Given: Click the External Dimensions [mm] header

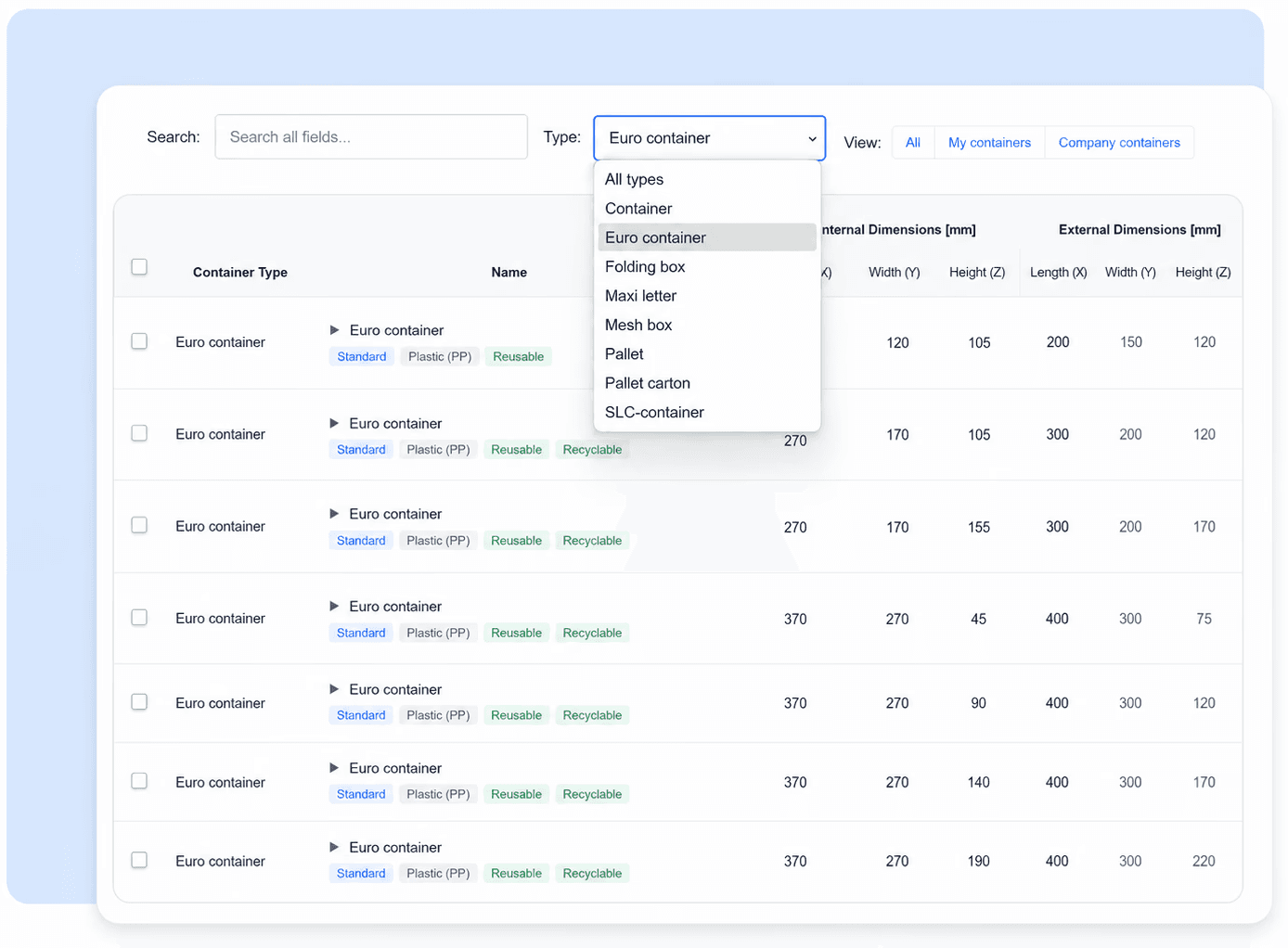Looking at the screenshot, I should tap(1140, 230).
